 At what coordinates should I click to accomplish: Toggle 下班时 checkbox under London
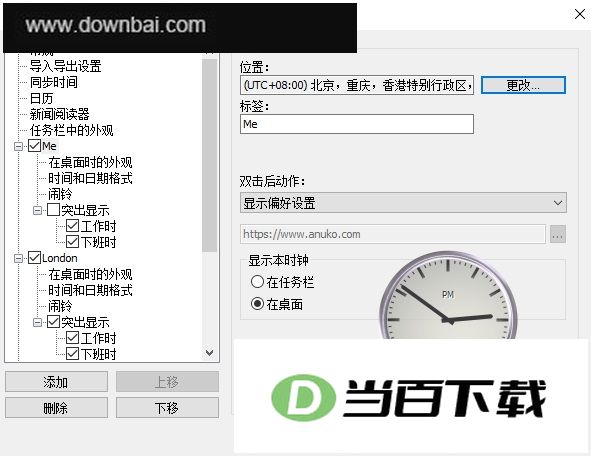(72, 353)
